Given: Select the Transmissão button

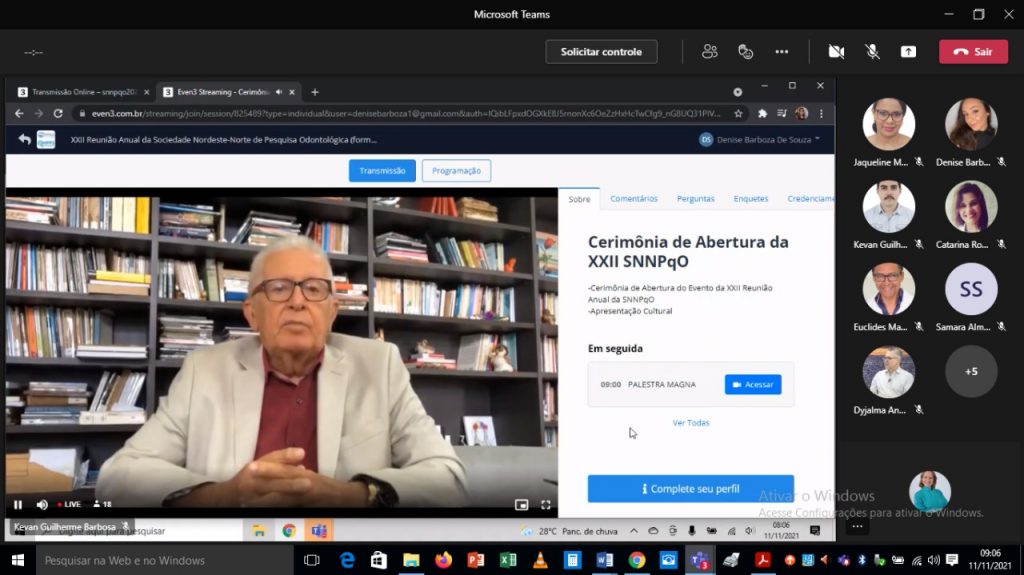Looking at the screenshot, I should tap(382, 171).
